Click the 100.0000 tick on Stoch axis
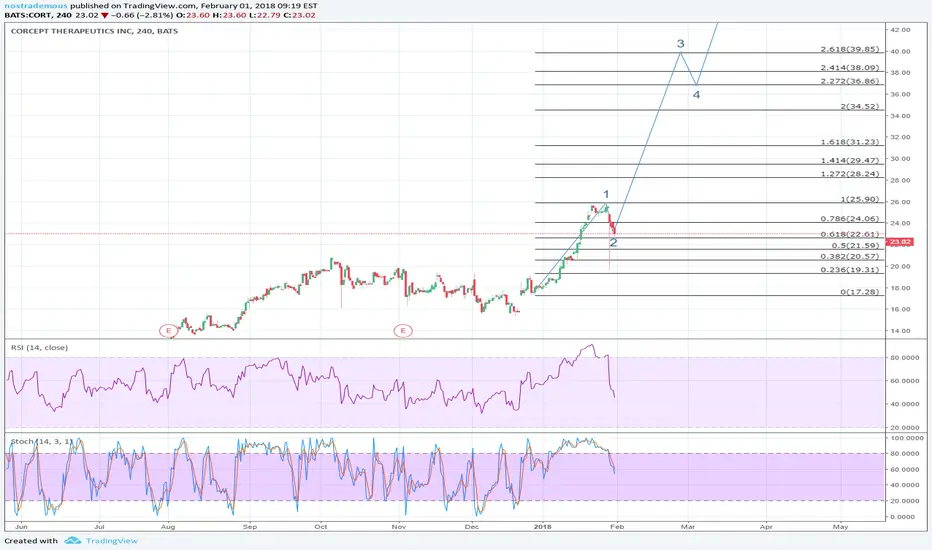 (x=906, y=438)
